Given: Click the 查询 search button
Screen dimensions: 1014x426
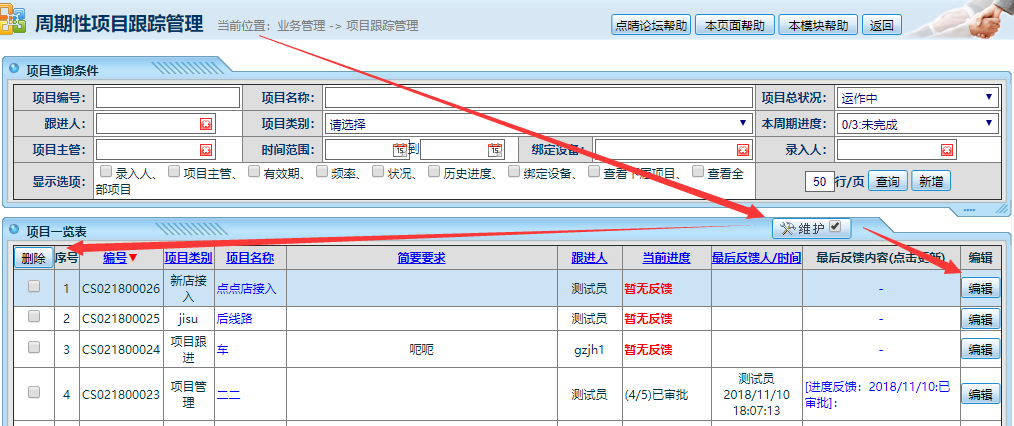Looking at the screenshot, I should pos(886,181).
